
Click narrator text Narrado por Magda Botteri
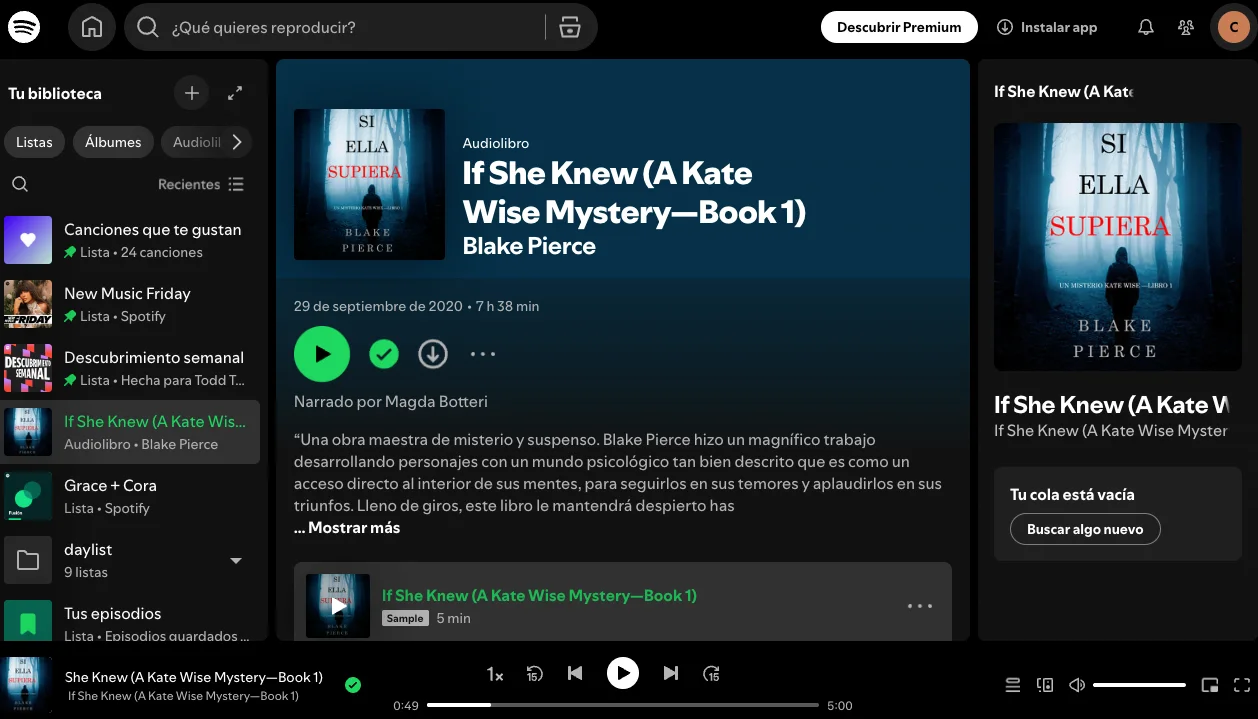pyautogui.click(x=391, y=401)
